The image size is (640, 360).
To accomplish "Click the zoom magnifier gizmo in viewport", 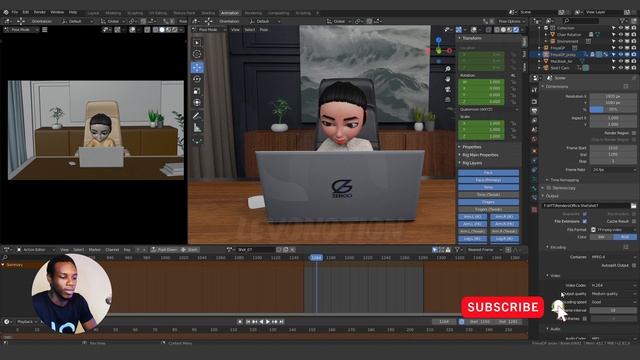I will [x=448, y=69].
